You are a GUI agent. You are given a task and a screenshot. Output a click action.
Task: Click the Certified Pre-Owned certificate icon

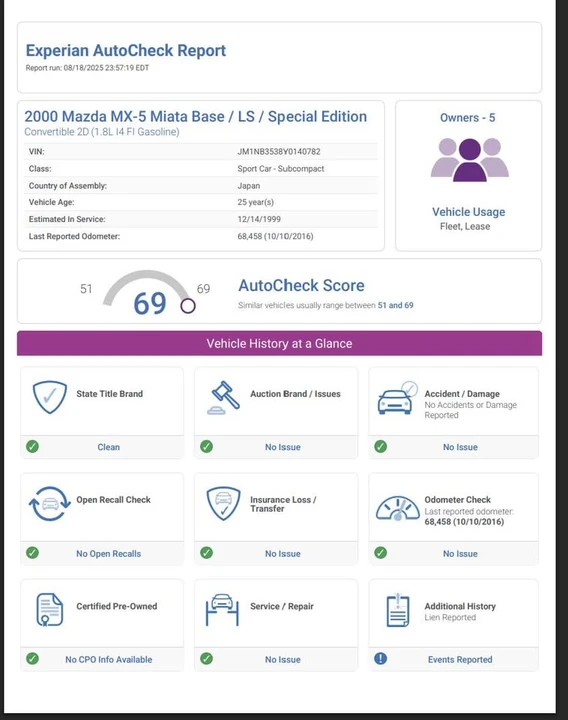click(50, 610)
